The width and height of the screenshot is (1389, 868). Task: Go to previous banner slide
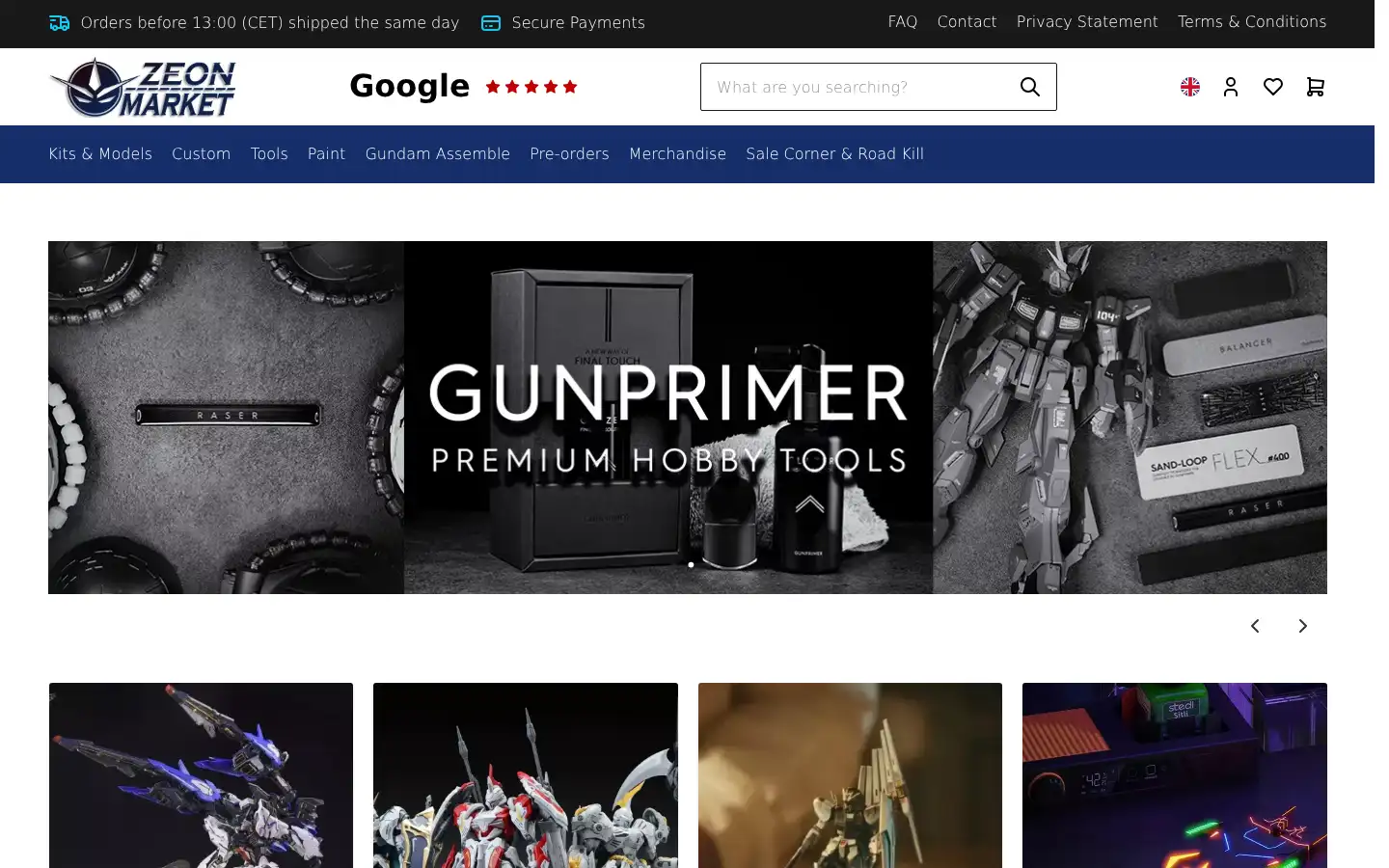1255,626
